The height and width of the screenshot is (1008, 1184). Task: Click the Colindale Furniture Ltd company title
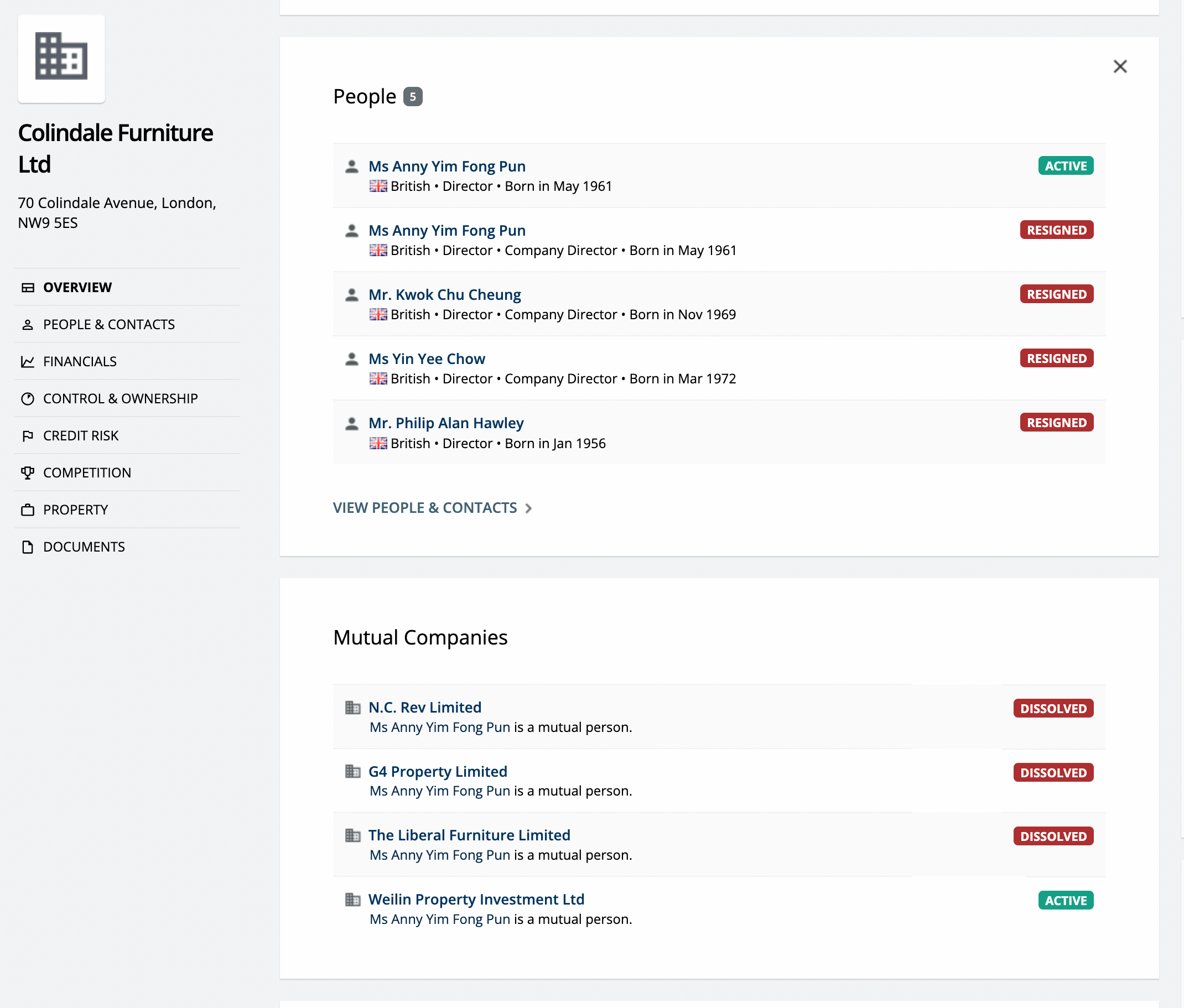(116, 149)
